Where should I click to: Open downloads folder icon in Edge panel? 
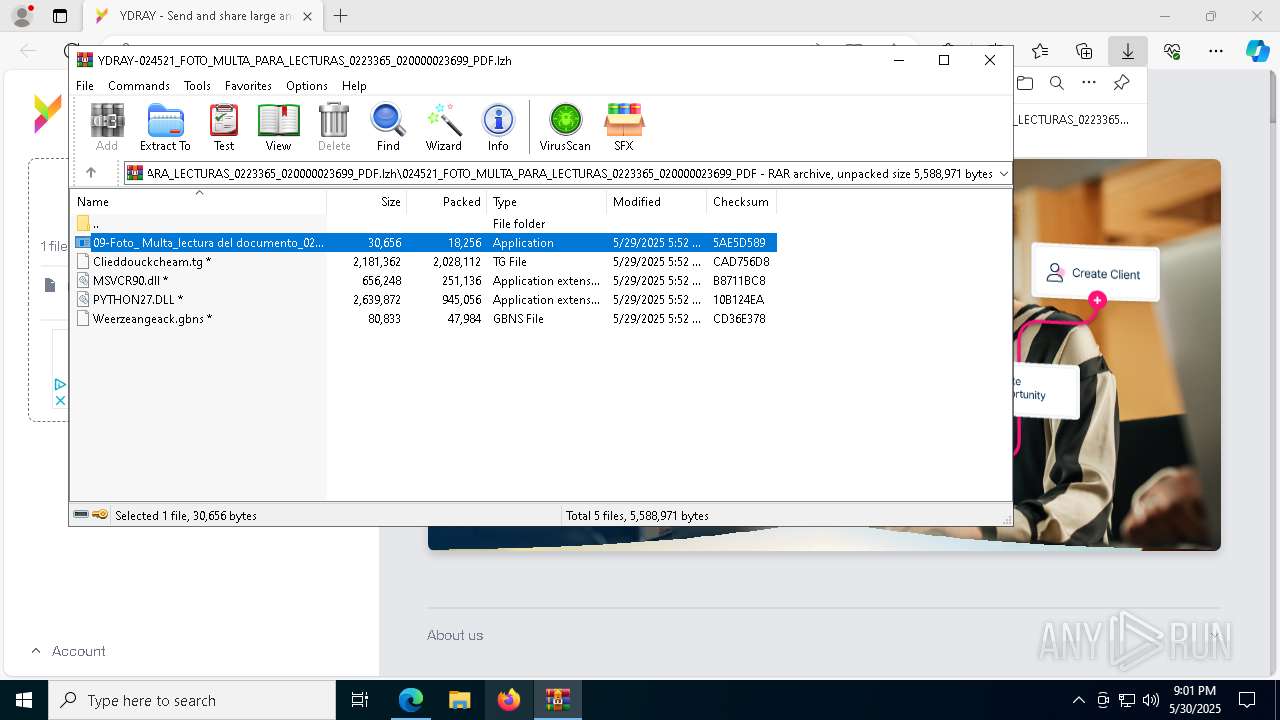point(1025,83)
